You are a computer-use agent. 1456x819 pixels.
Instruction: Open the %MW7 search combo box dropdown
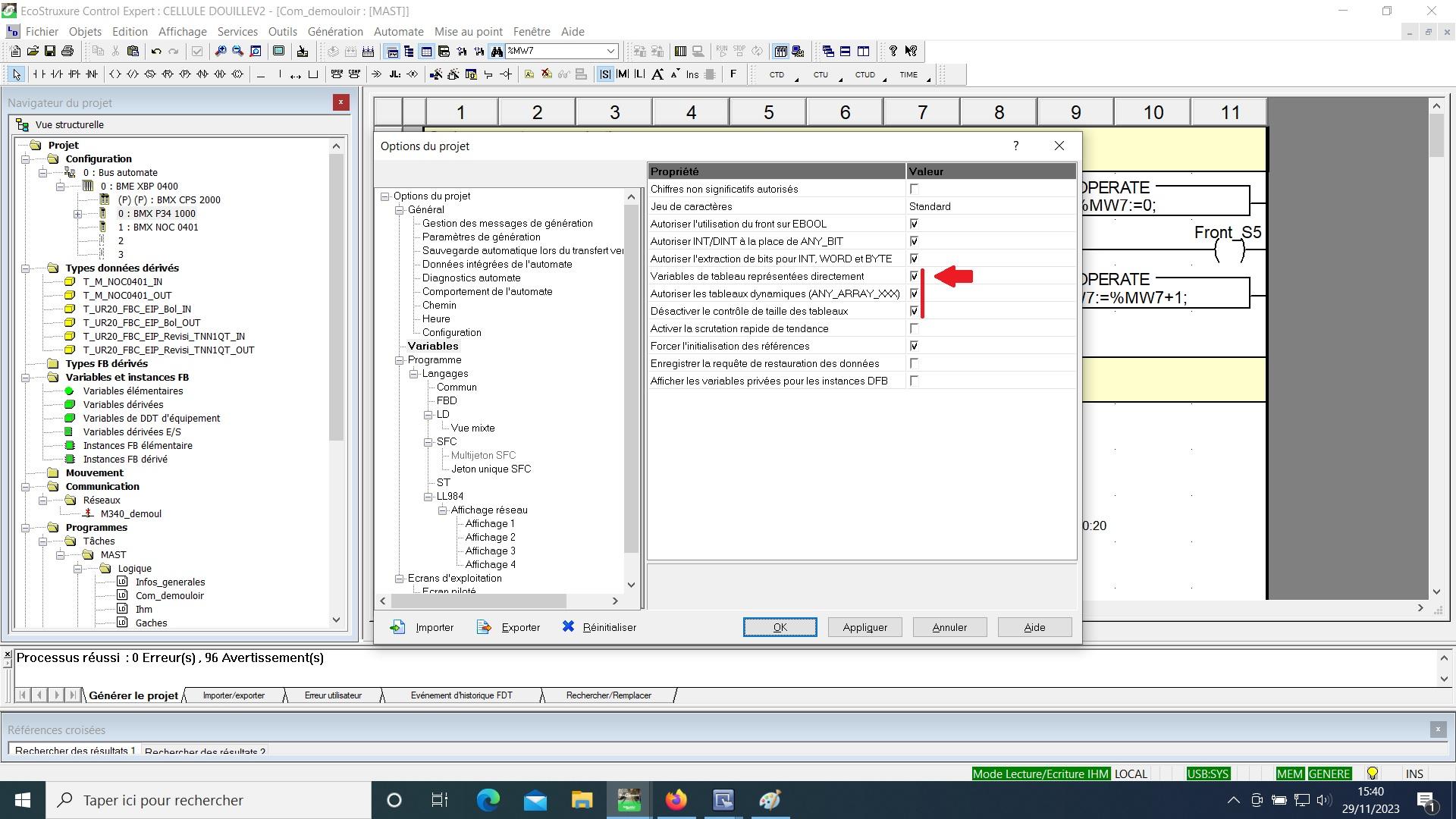(610, 52)
